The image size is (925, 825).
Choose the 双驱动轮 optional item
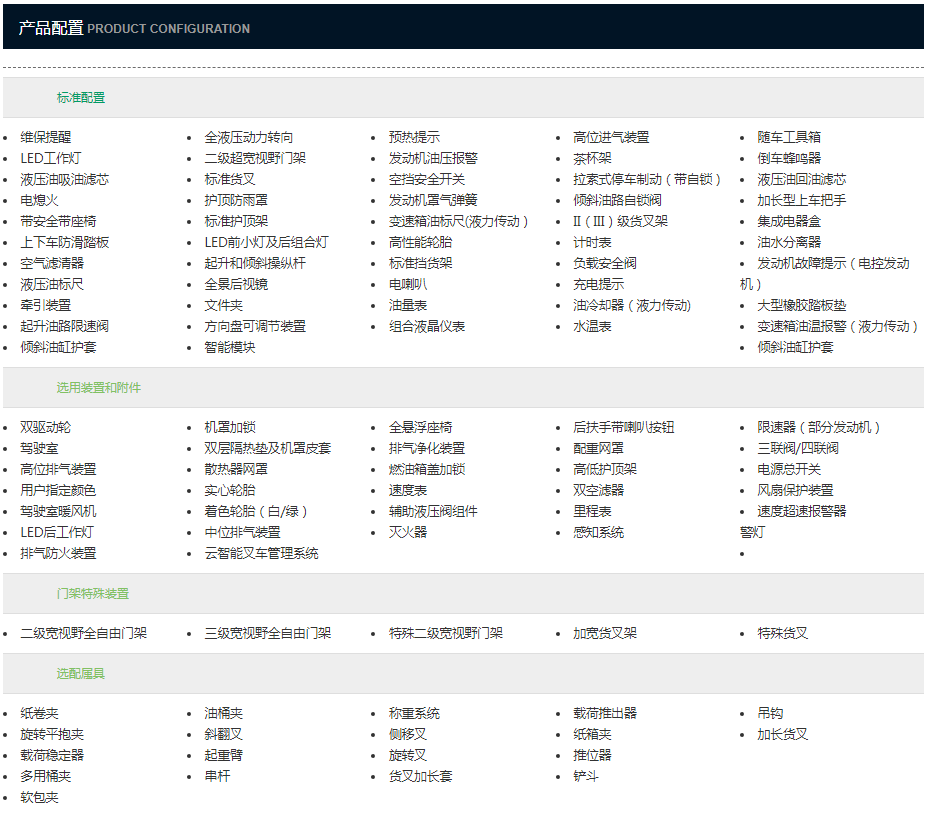coord(46,427)
